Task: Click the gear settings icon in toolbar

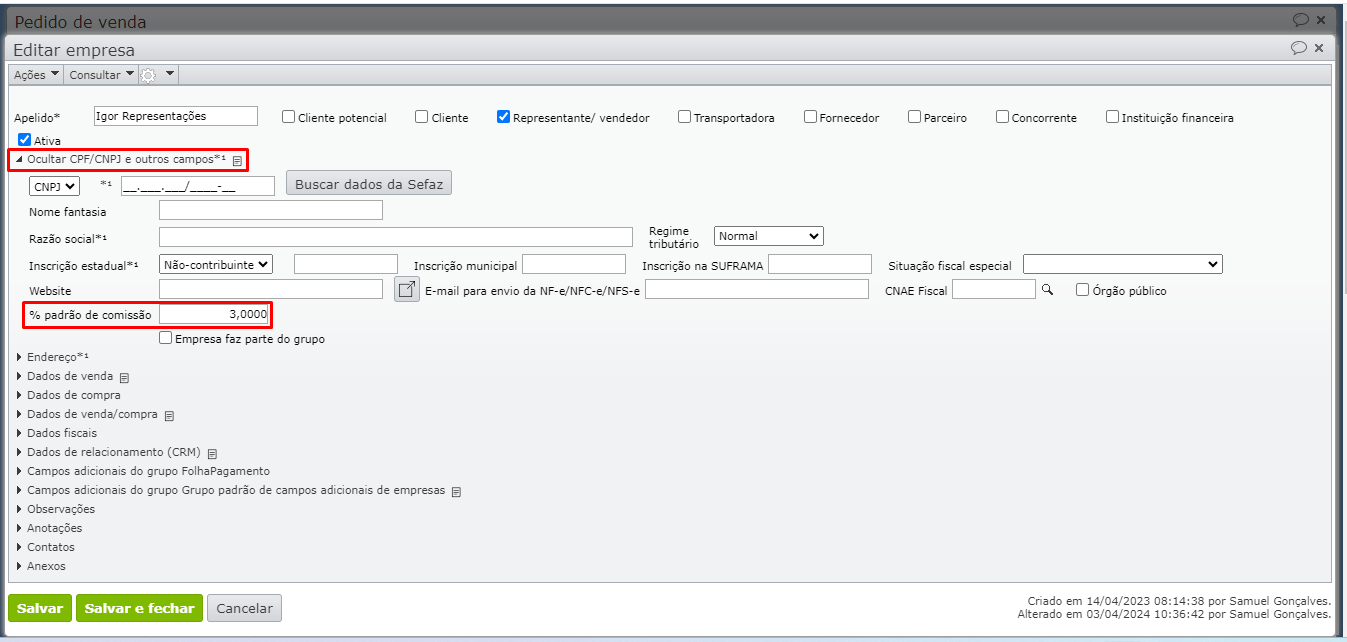Action: click(x=149, y=75)
